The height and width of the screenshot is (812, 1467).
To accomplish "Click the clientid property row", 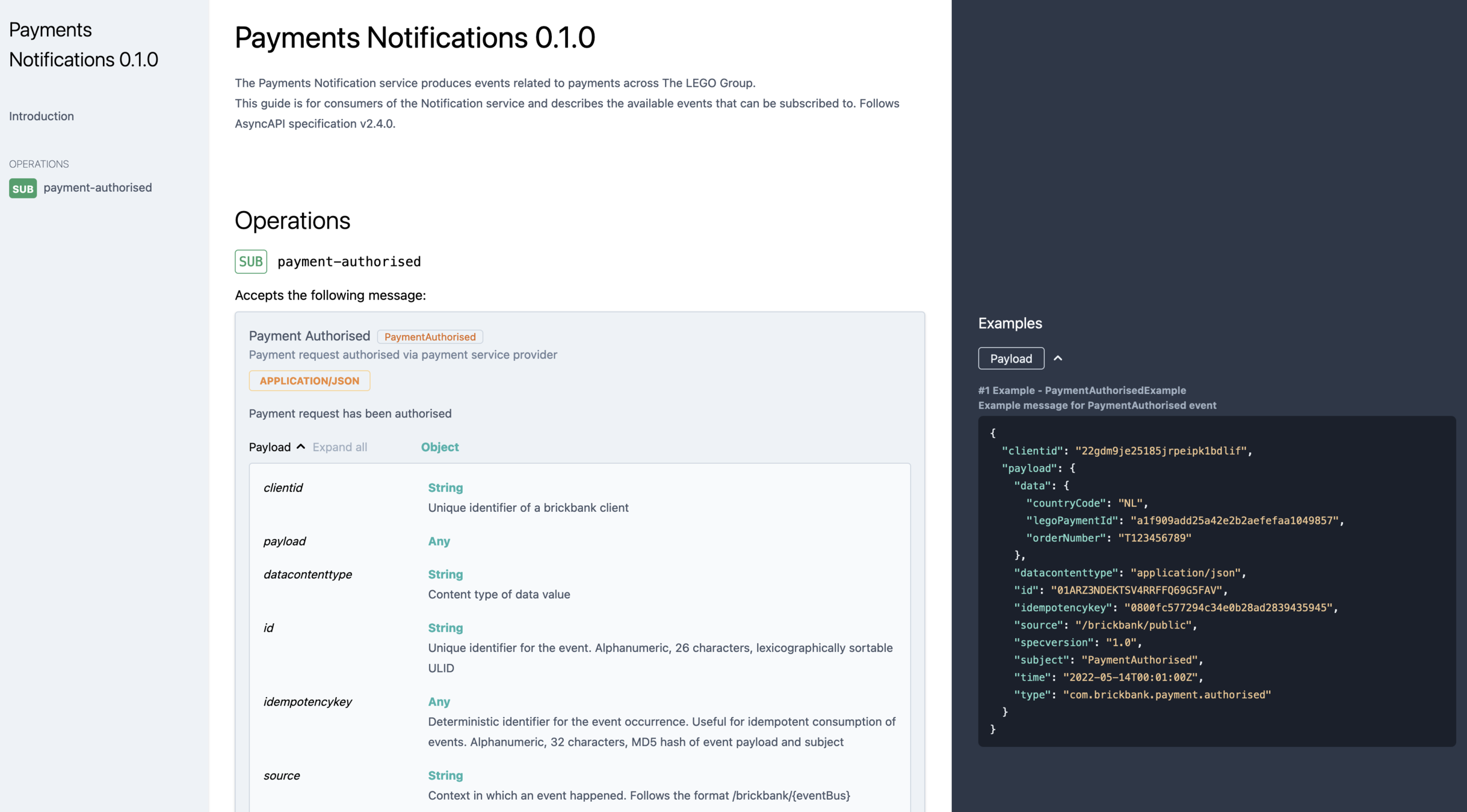I will click(x=283, y=488).
